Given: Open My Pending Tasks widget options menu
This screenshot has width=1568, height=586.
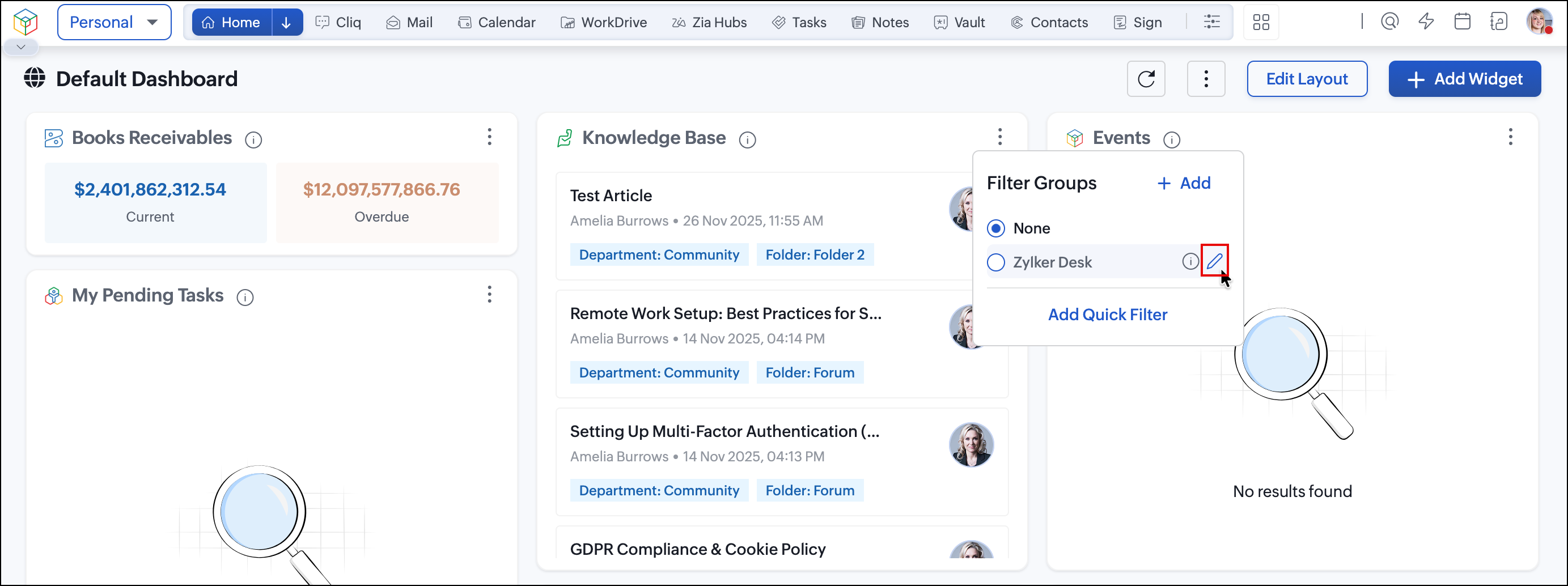Looking at the screenshot, I should pos(489,295).
